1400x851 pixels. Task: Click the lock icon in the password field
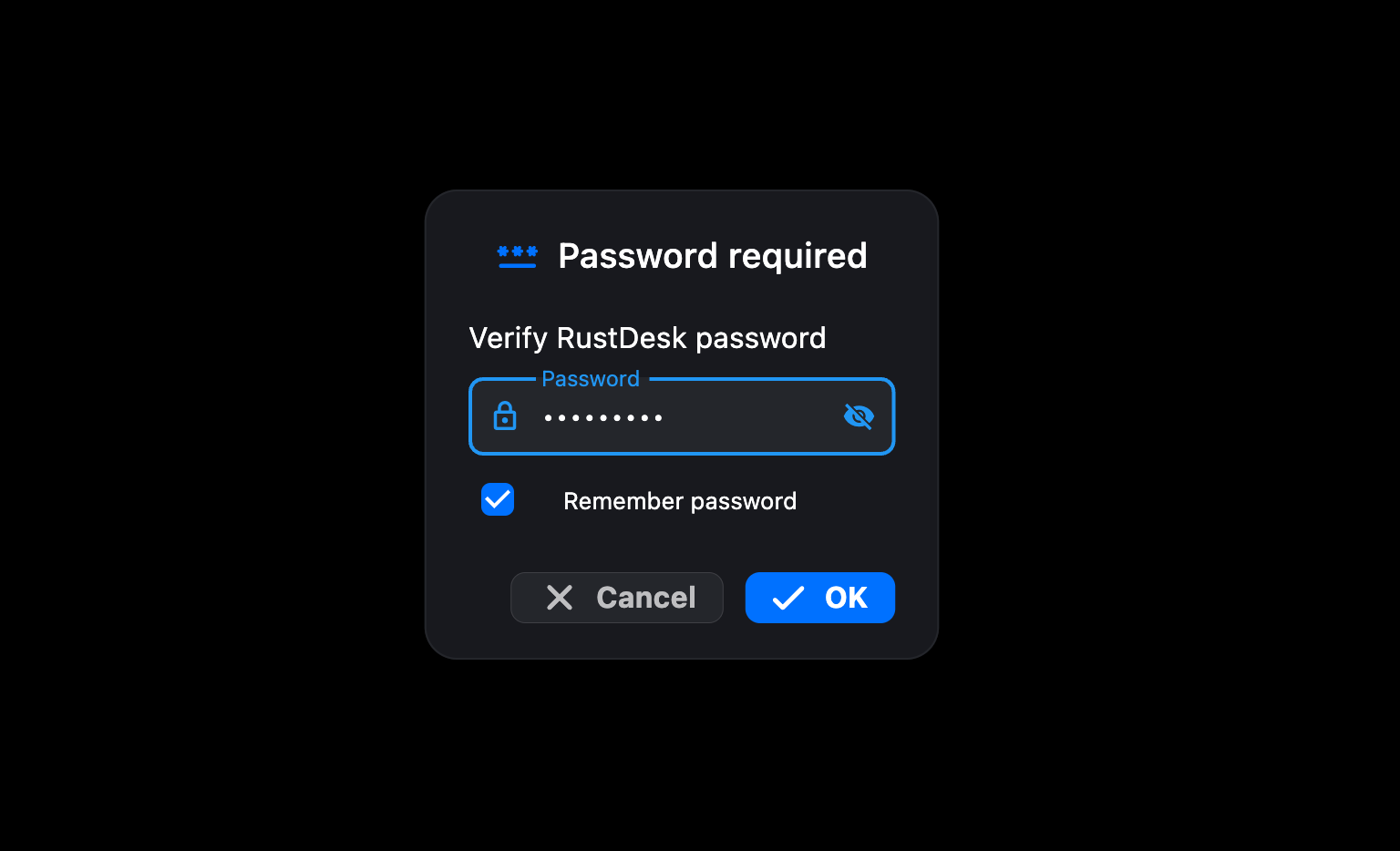504,415
